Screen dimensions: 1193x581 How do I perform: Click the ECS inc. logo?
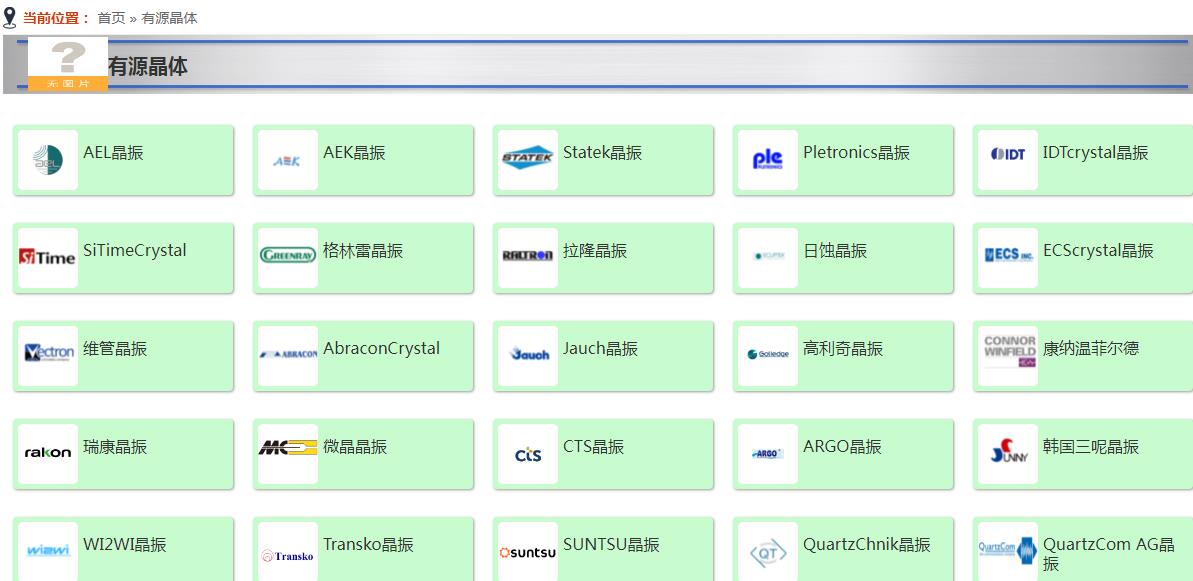[1007, 258]
